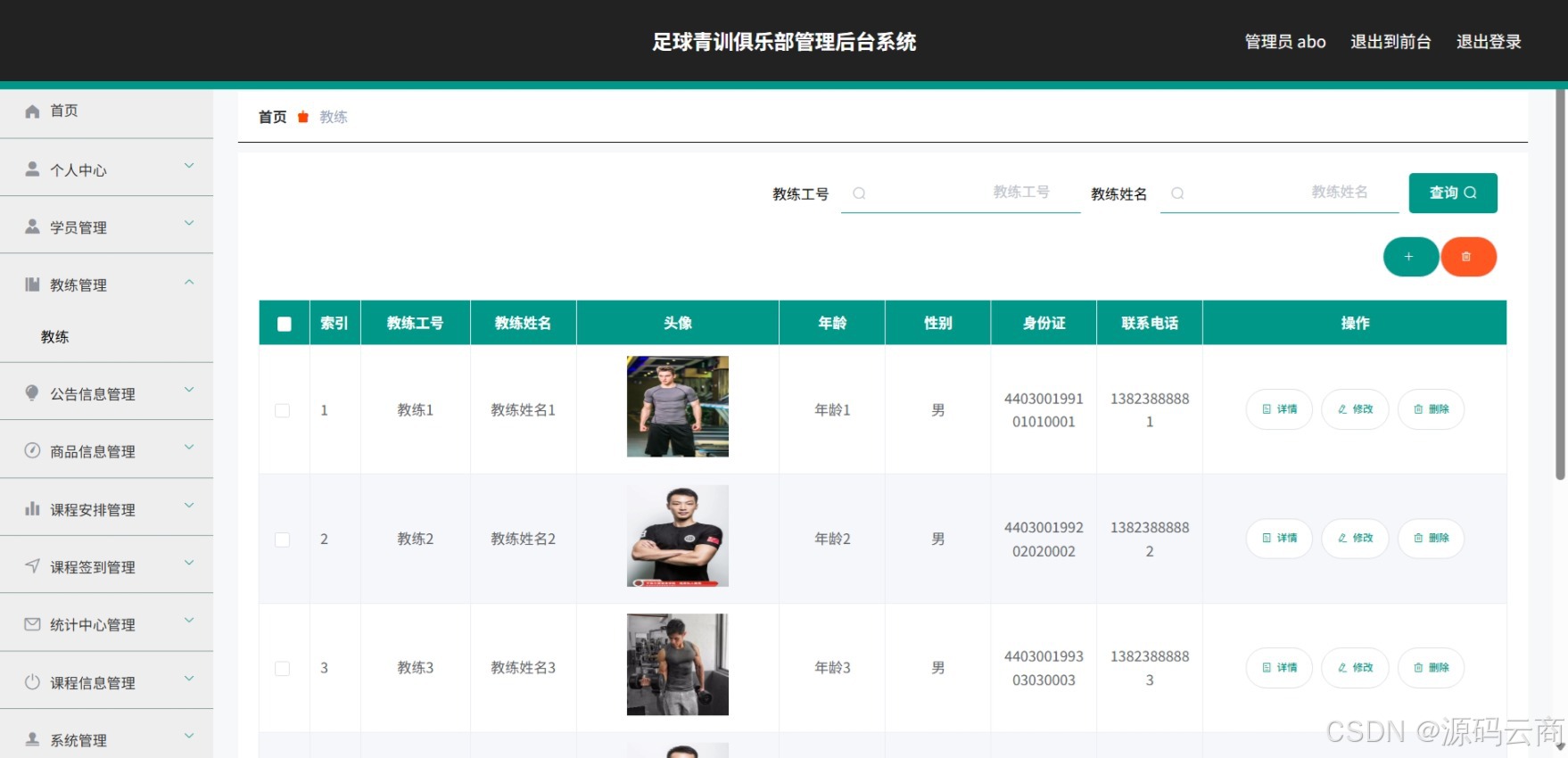The width and height of the screenshot is (1568, 758).
Task: Click the 教练工号 column header
Action: [x=416, y=323]
